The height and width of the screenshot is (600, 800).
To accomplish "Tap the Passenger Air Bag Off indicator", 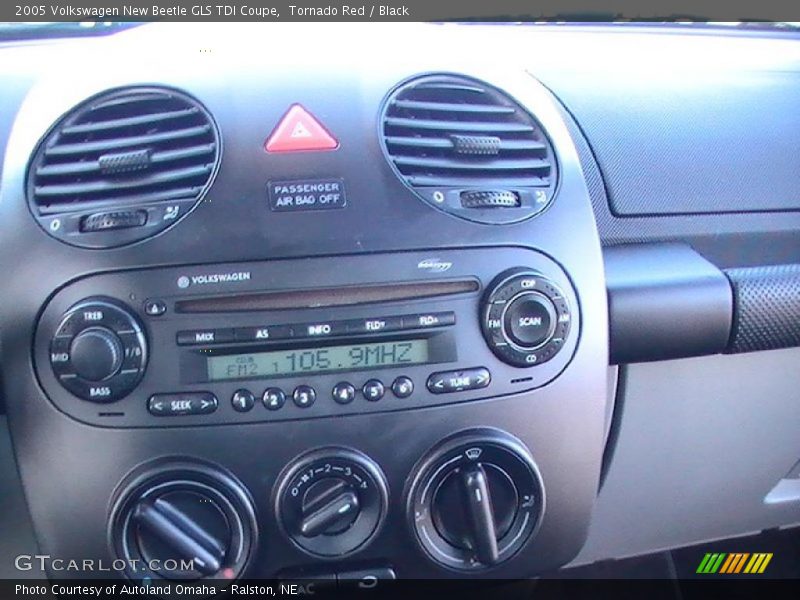I will [x=307, y=194].
